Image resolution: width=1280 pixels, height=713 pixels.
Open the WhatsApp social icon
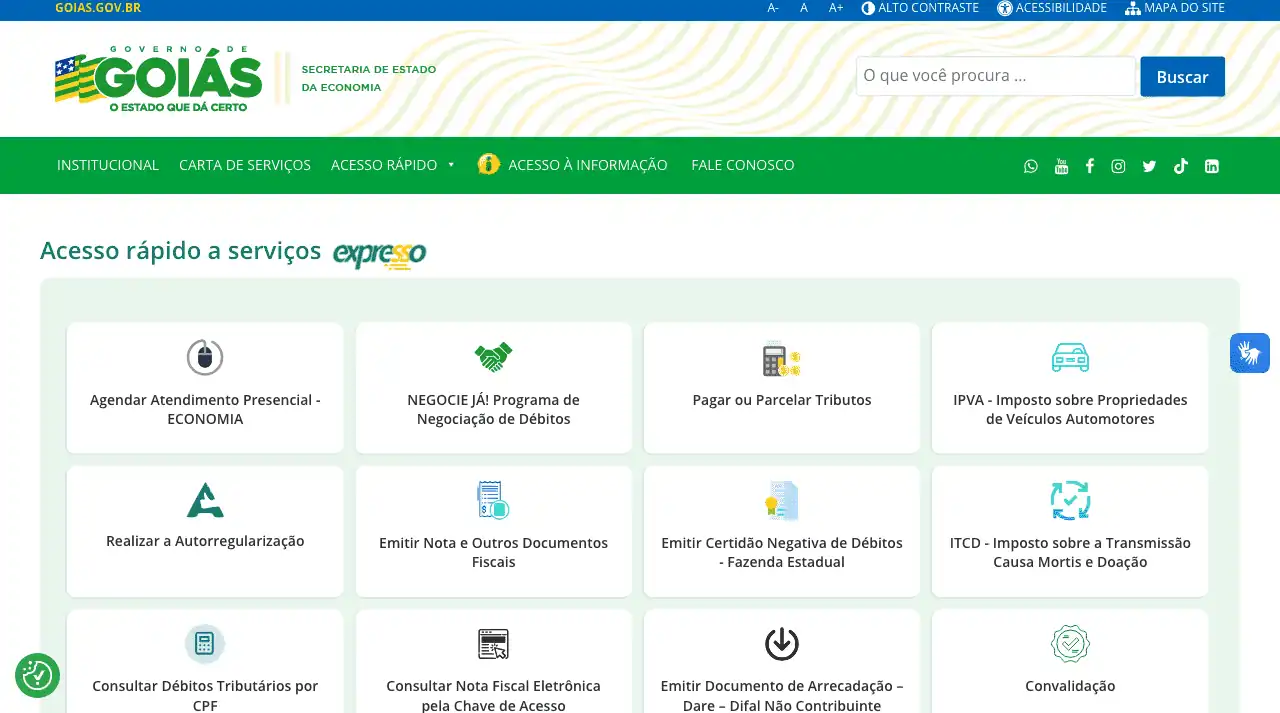point(1031,166)
